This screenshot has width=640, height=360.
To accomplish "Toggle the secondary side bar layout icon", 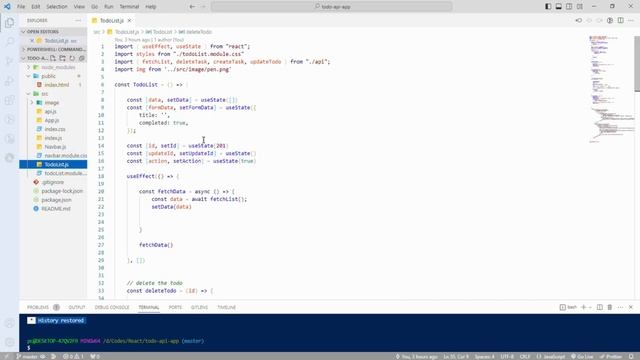I will pyautogui.click(x=569, y=7).
